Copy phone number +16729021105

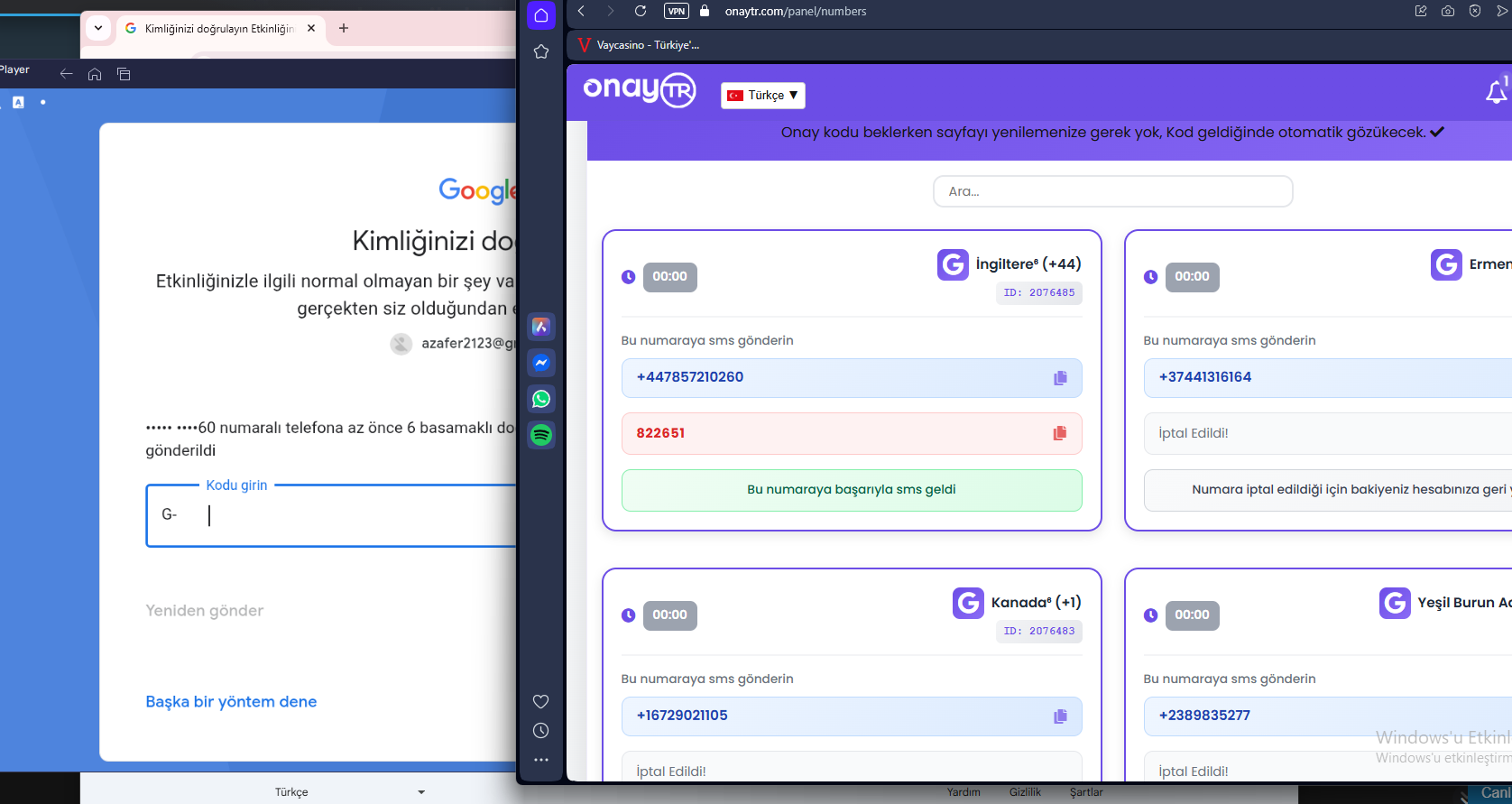pos(1060,716)
